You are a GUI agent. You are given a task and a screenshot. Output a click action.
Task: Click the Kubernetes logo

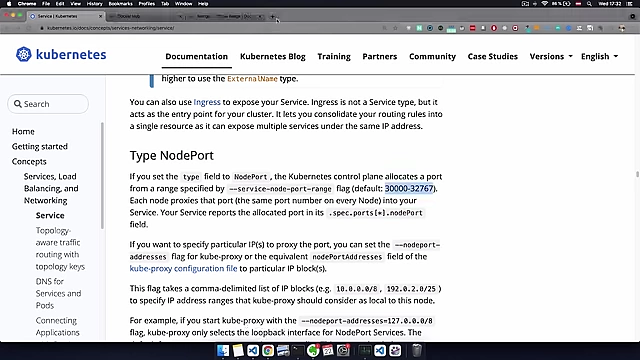coord(61,54)
